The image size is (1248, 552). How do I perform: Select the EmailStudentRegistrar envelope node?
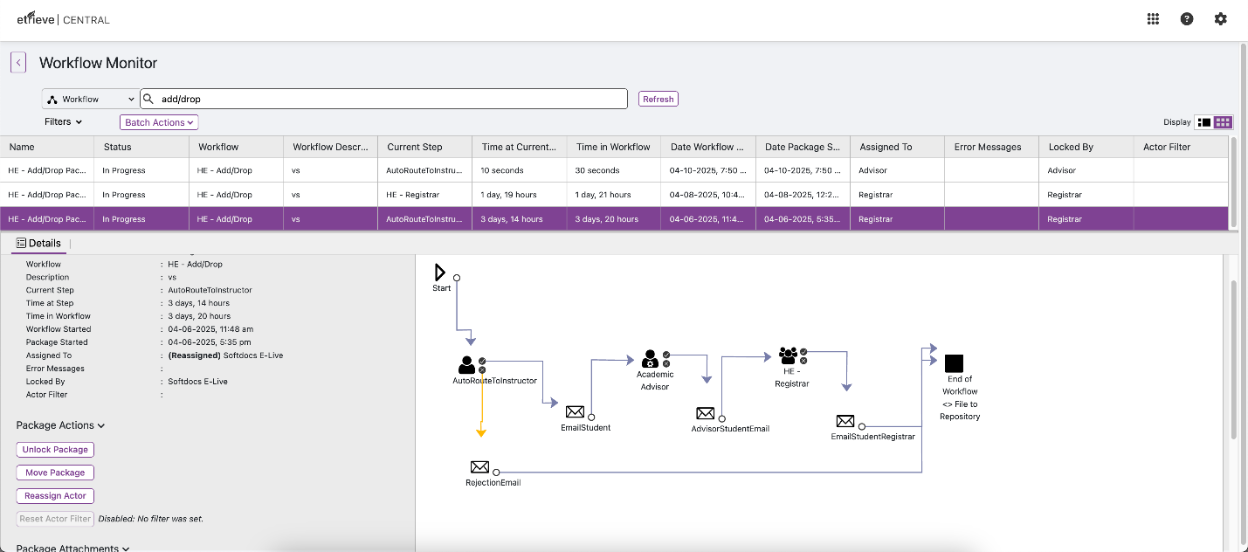[845, 421]
